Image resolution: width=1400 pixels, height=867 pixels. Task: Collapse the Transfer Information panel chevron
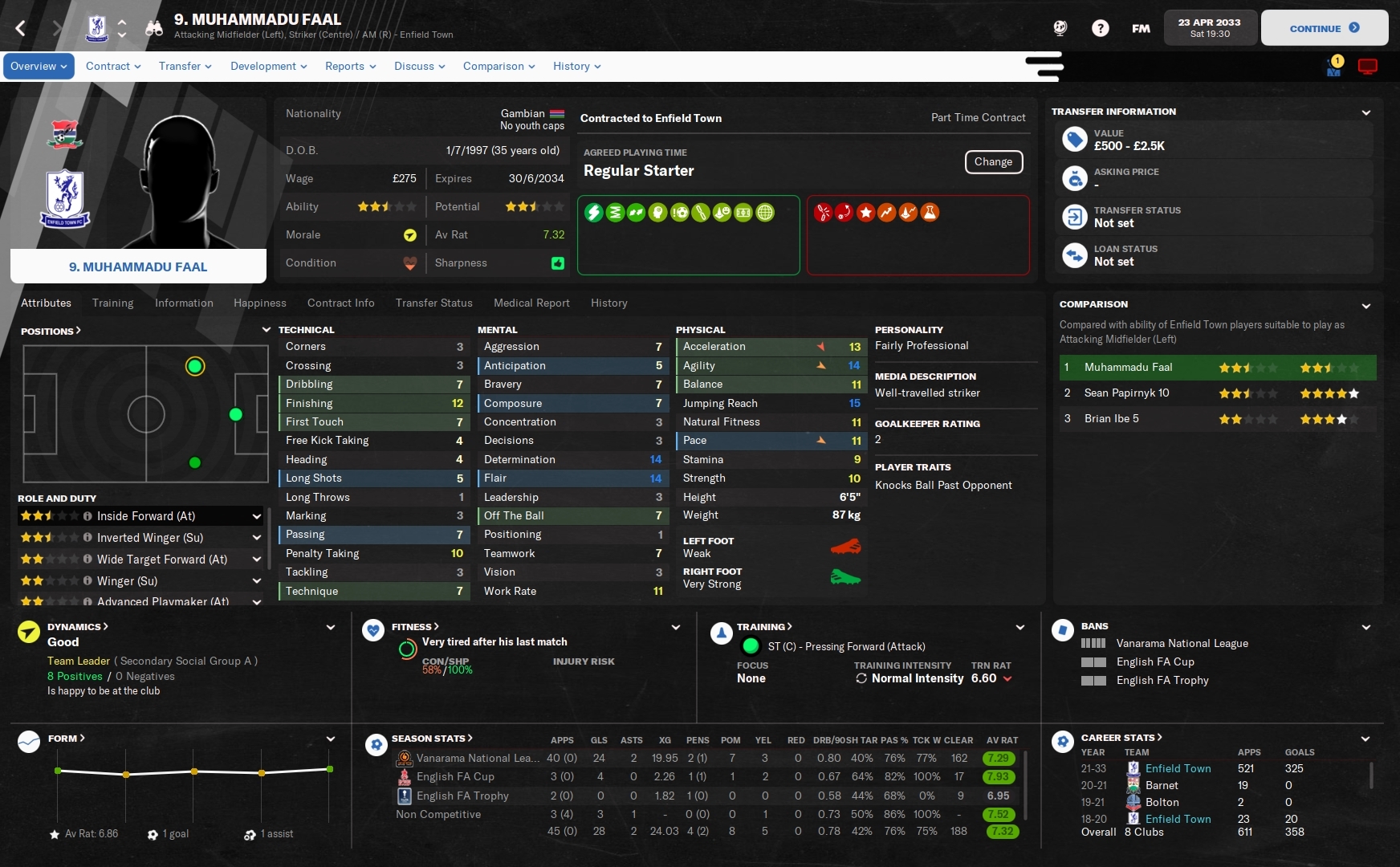pos(1366,112)
